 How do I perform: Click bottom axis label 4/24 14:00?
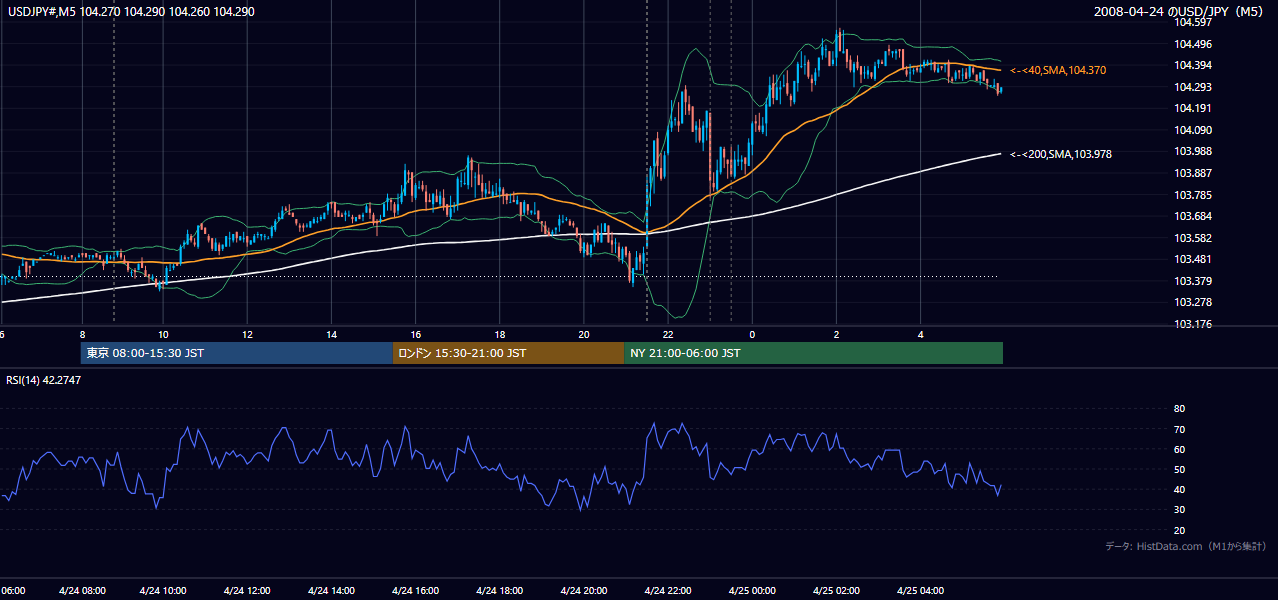pos(333,591)
